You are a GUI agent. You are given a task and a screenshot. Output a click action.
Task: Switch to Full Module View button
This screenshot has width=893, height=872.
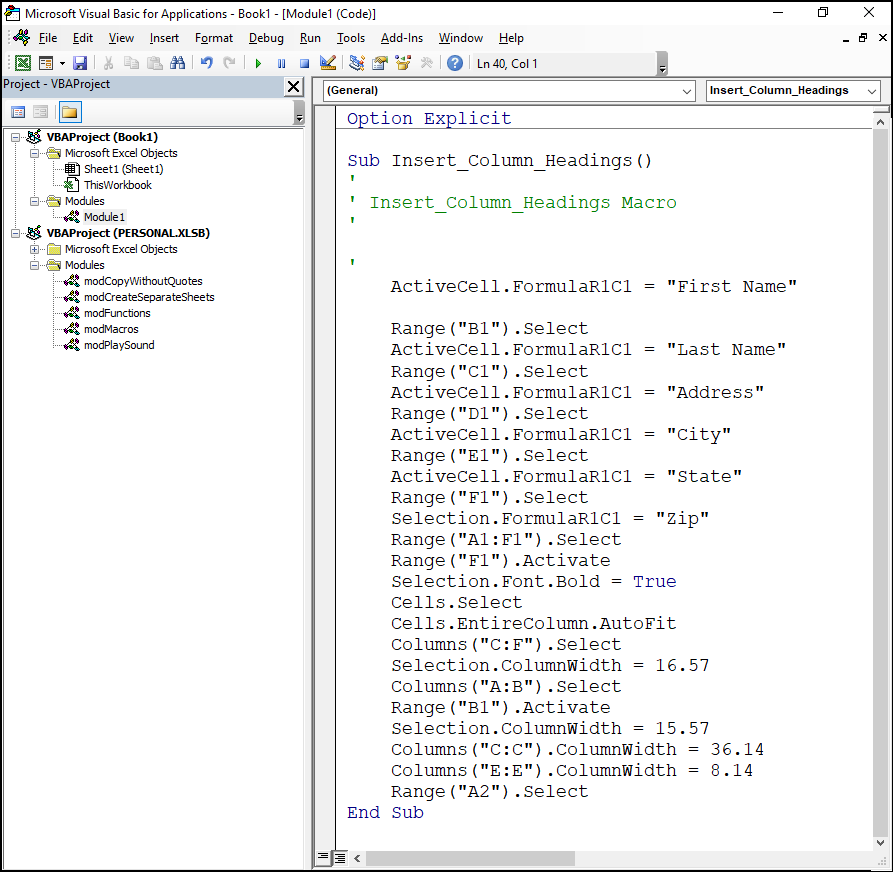(339, 857)
